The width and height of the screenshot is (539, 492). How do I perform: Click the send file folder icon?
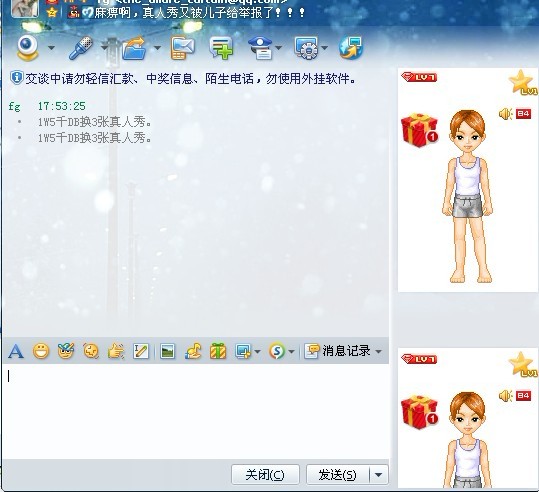pyautogui.click(x=134, y=48)
